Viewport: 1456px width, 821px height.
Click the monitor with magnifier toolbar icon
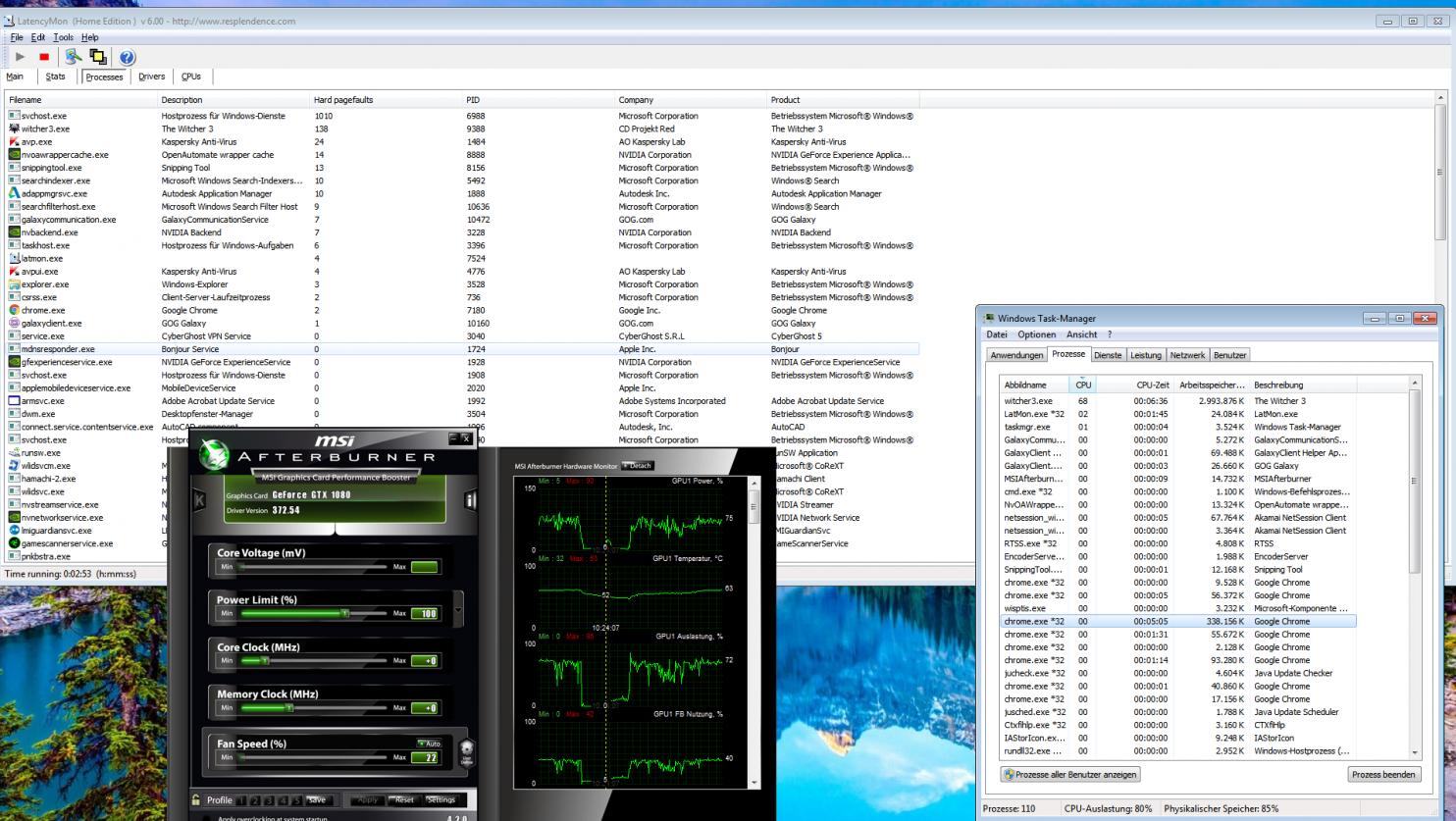click(74, 57)
